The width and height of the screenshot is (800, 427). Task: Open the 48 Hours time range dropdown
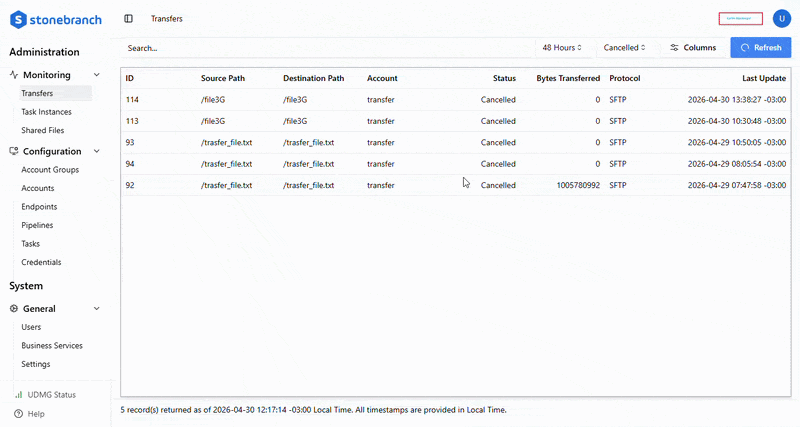coord(562,47)
